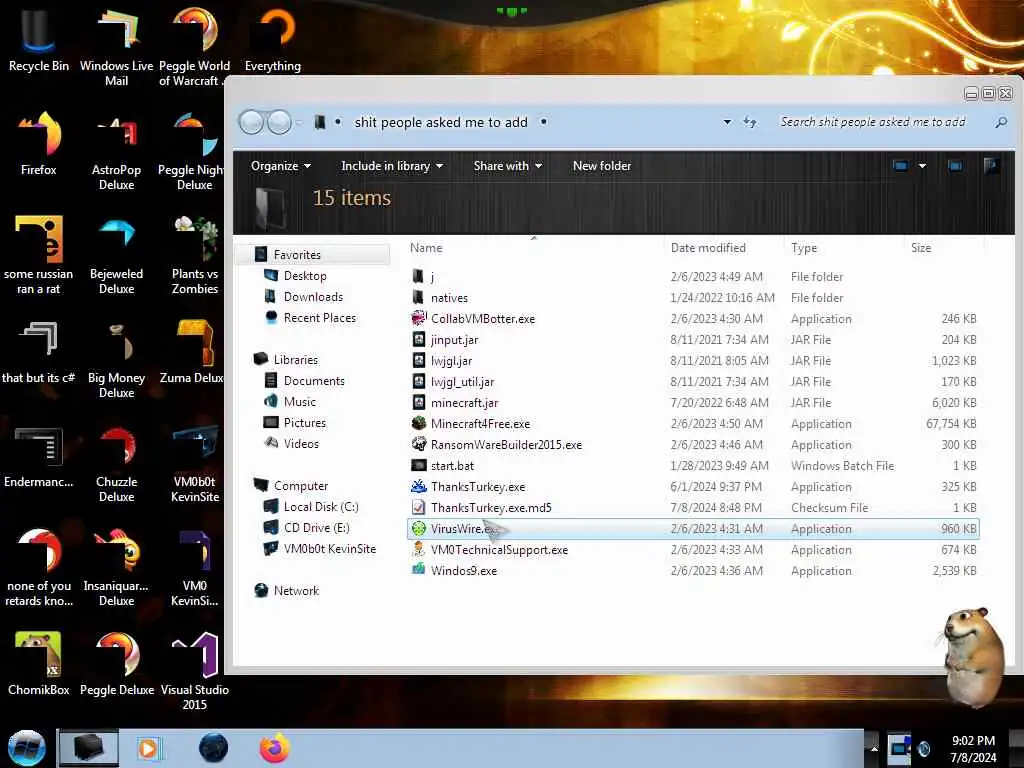Select CollabVMBotter.exe file icon
This screenshot has width=1024, height=768.
point(419,319)
